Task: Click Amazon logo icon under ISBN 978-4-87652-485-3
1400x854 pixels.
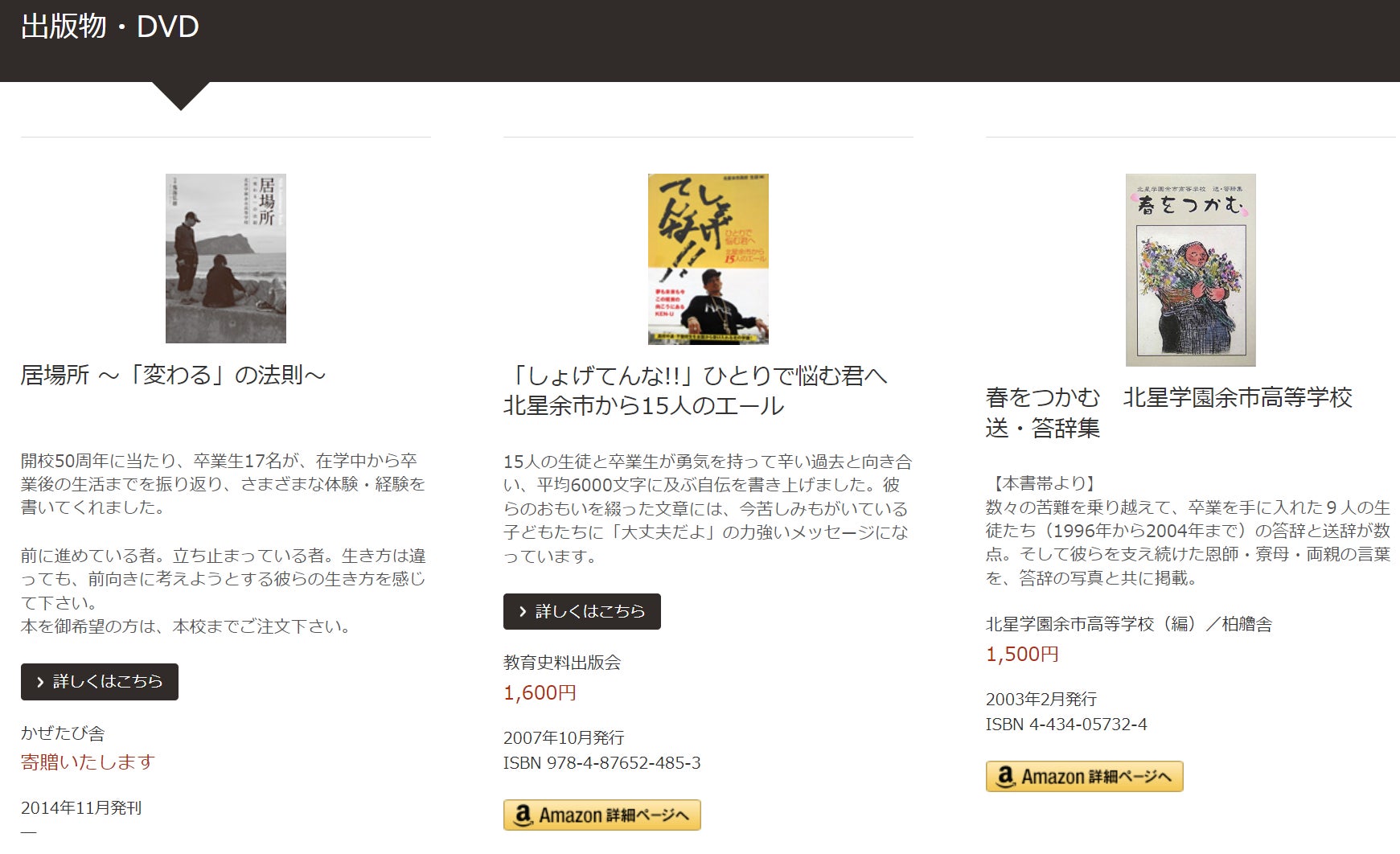Action: coord(523,815)
